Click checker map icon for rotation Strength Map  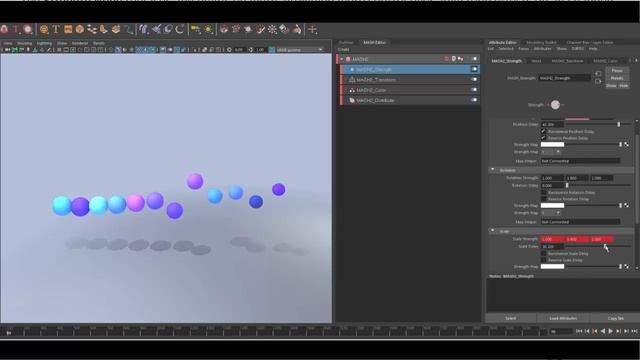(x=627, y=205)
